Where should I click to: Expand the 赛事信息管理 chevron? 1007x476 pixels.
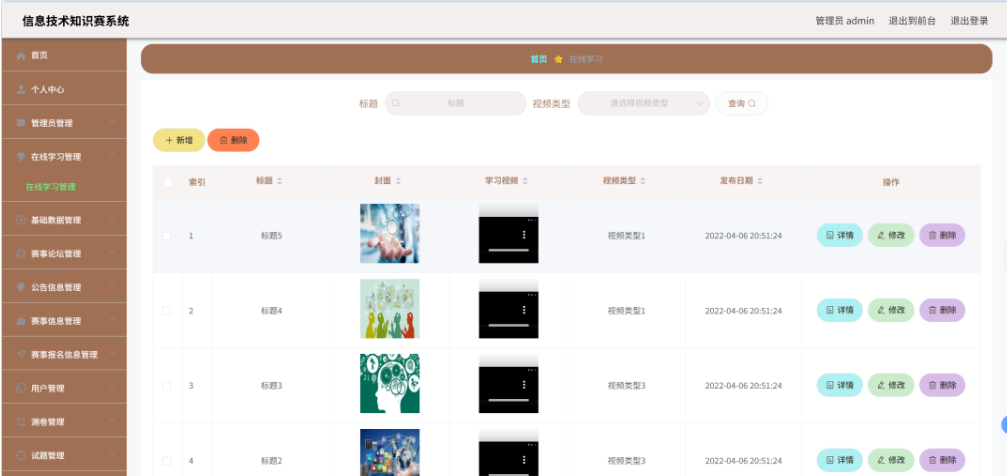112,320
